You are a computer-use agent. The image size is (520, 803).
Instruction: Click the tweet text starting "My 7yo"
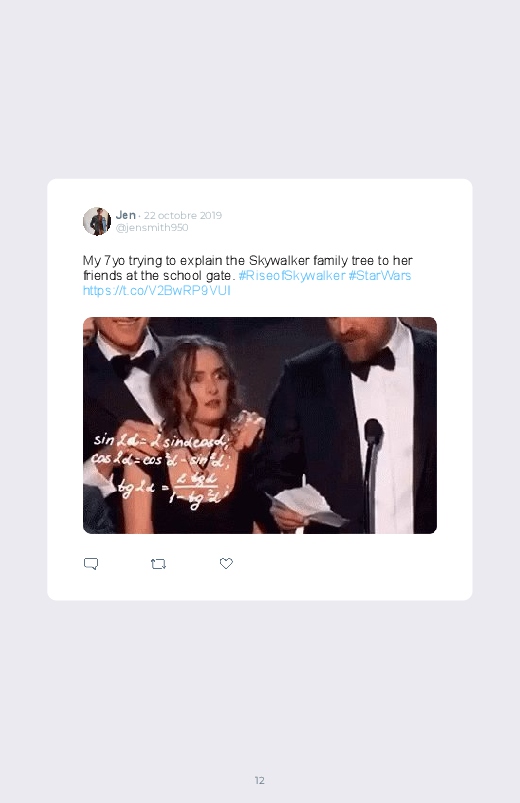[248, 276]
